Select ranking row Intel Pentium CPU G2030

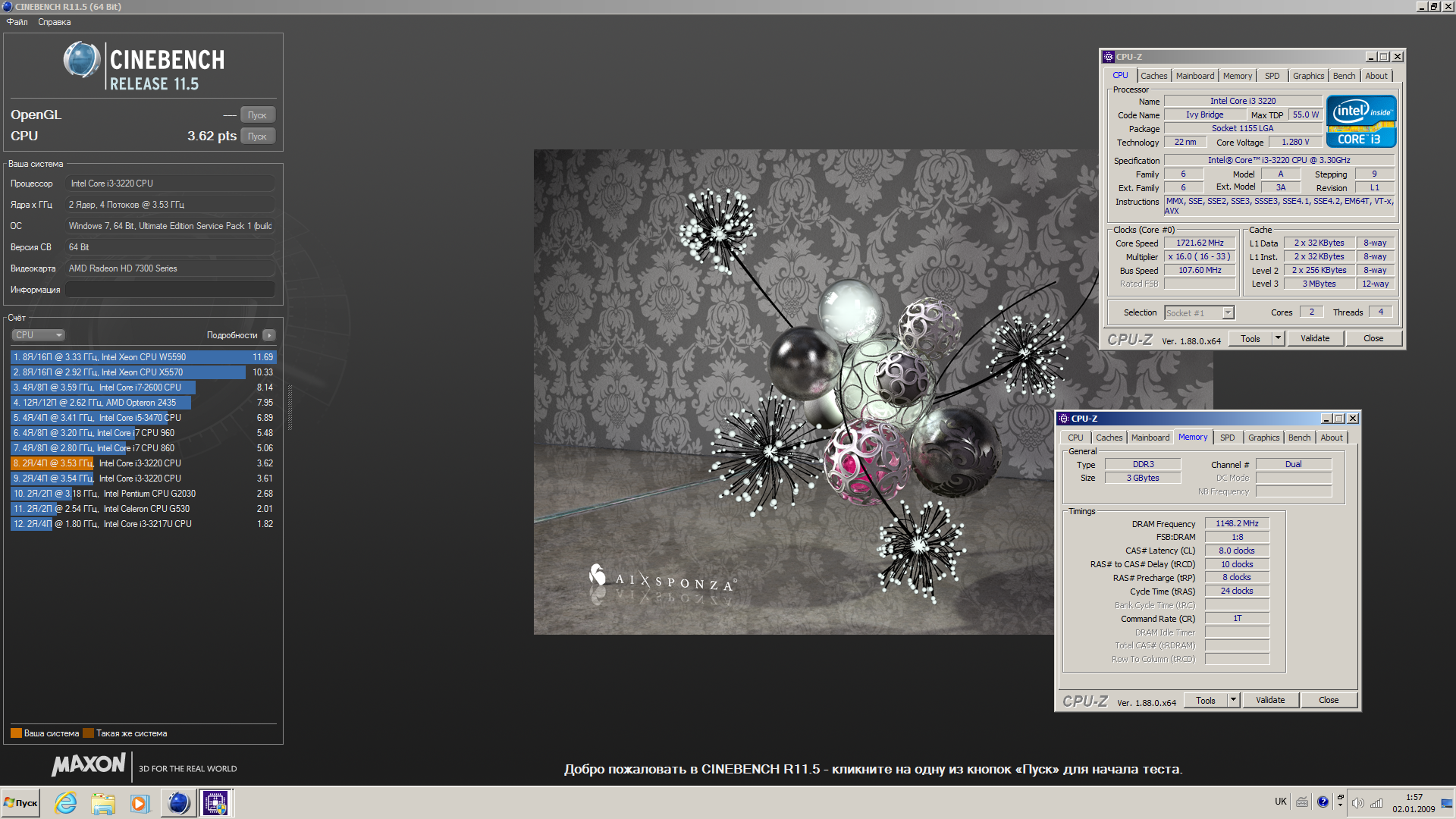143,494
